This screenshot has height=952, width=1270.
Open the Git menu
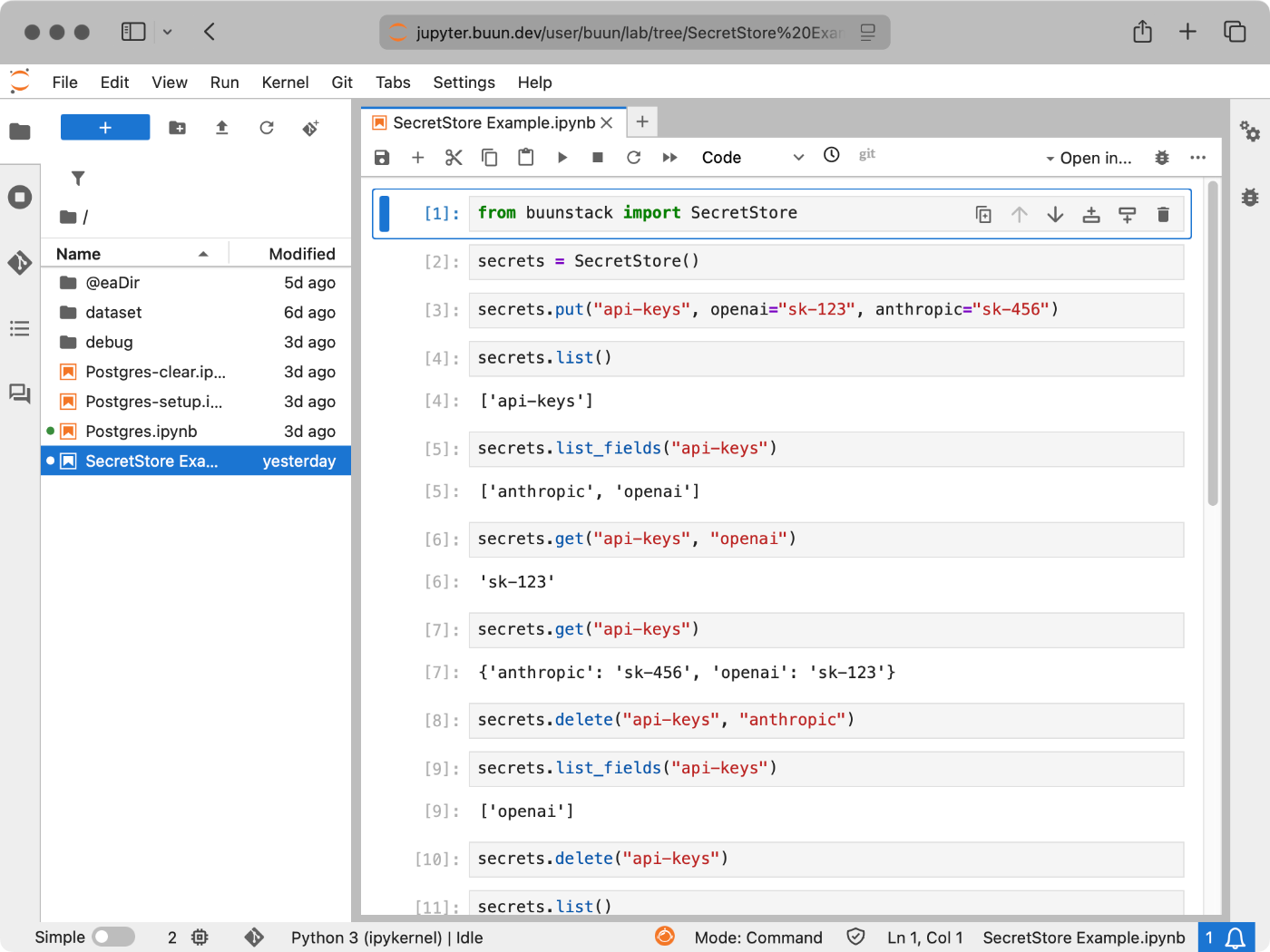pyautogui.click(x=342, y=83)
